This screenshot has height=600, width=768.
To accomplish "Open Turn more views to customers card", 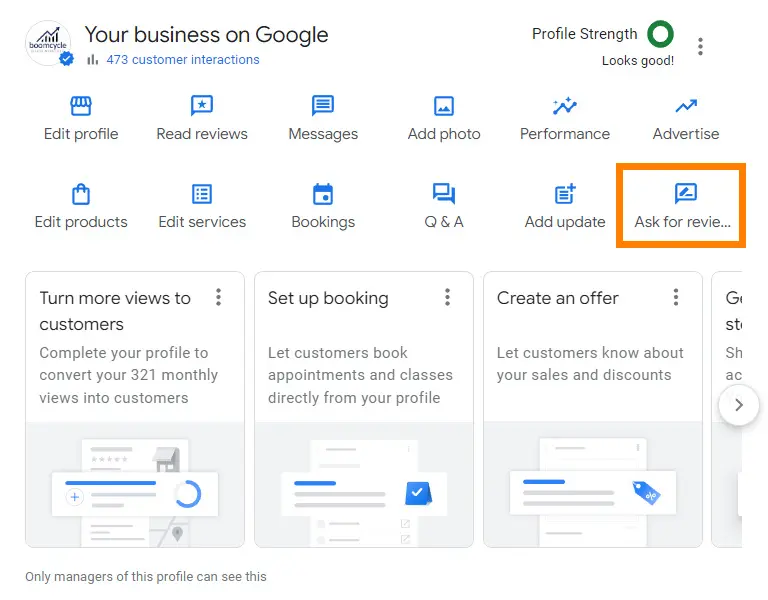I will 135,409.
